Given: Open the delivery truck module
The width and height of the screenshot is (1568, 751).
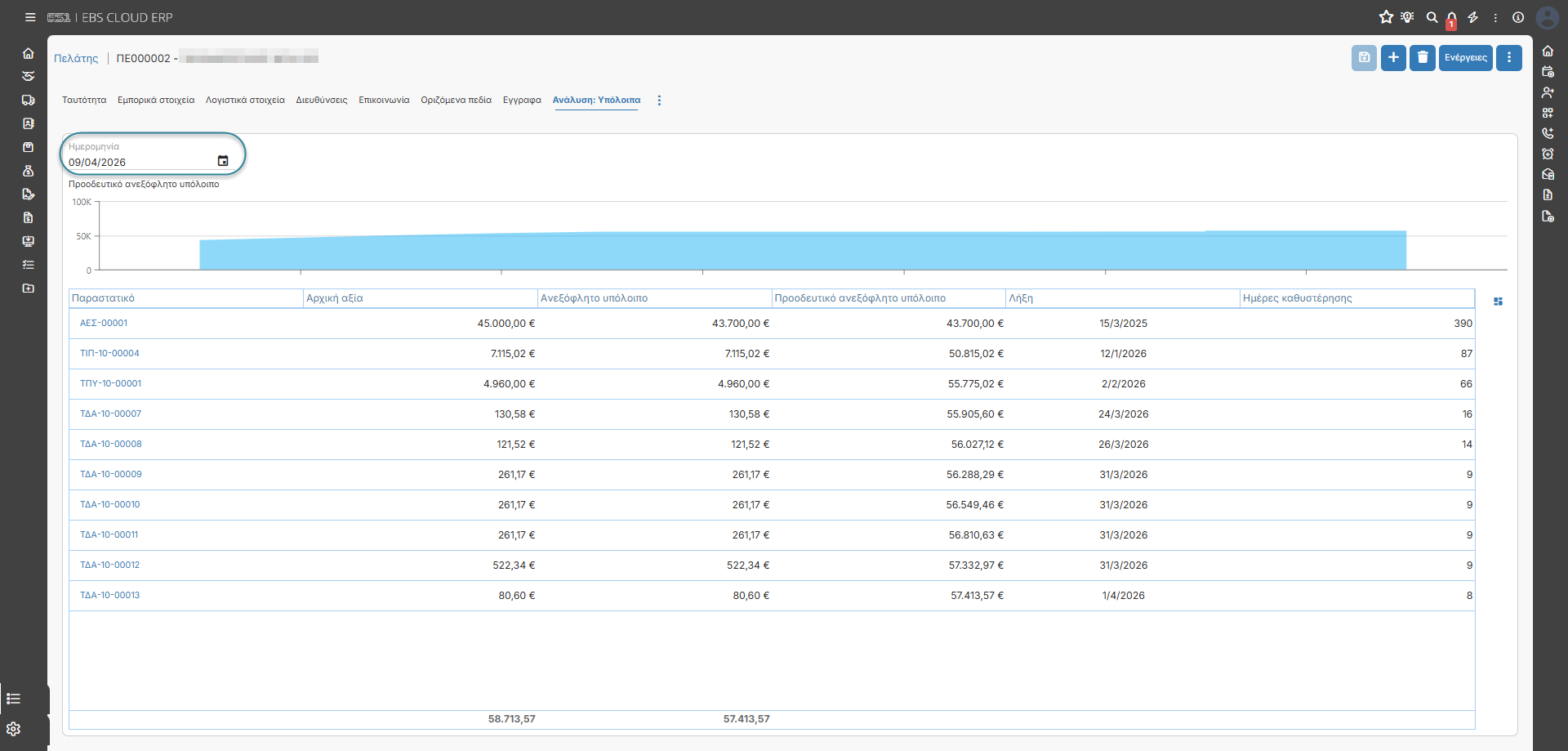Looking at the screenshot, I should click(29, 100).
